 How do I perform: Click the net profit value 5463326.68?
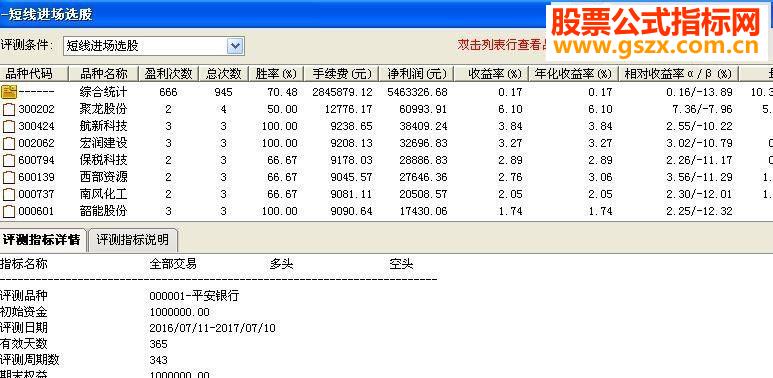point(417,92)
